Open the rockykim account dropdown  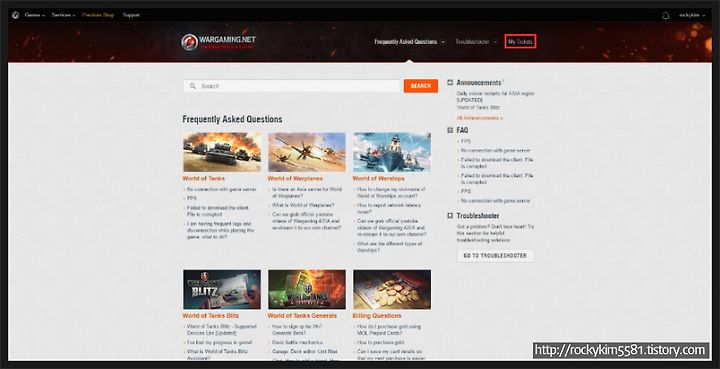click(692, 15)
